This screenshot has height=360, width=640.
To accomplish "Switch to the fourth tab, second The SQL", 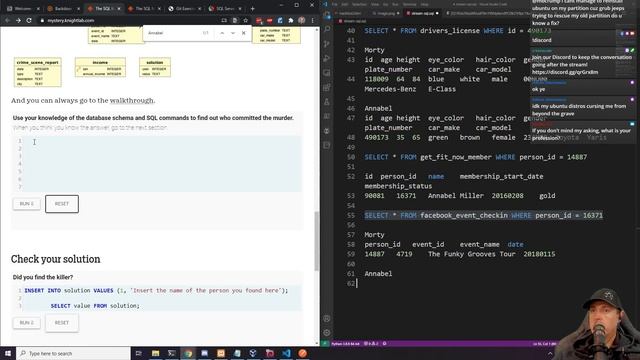I will tap(144, 8).
